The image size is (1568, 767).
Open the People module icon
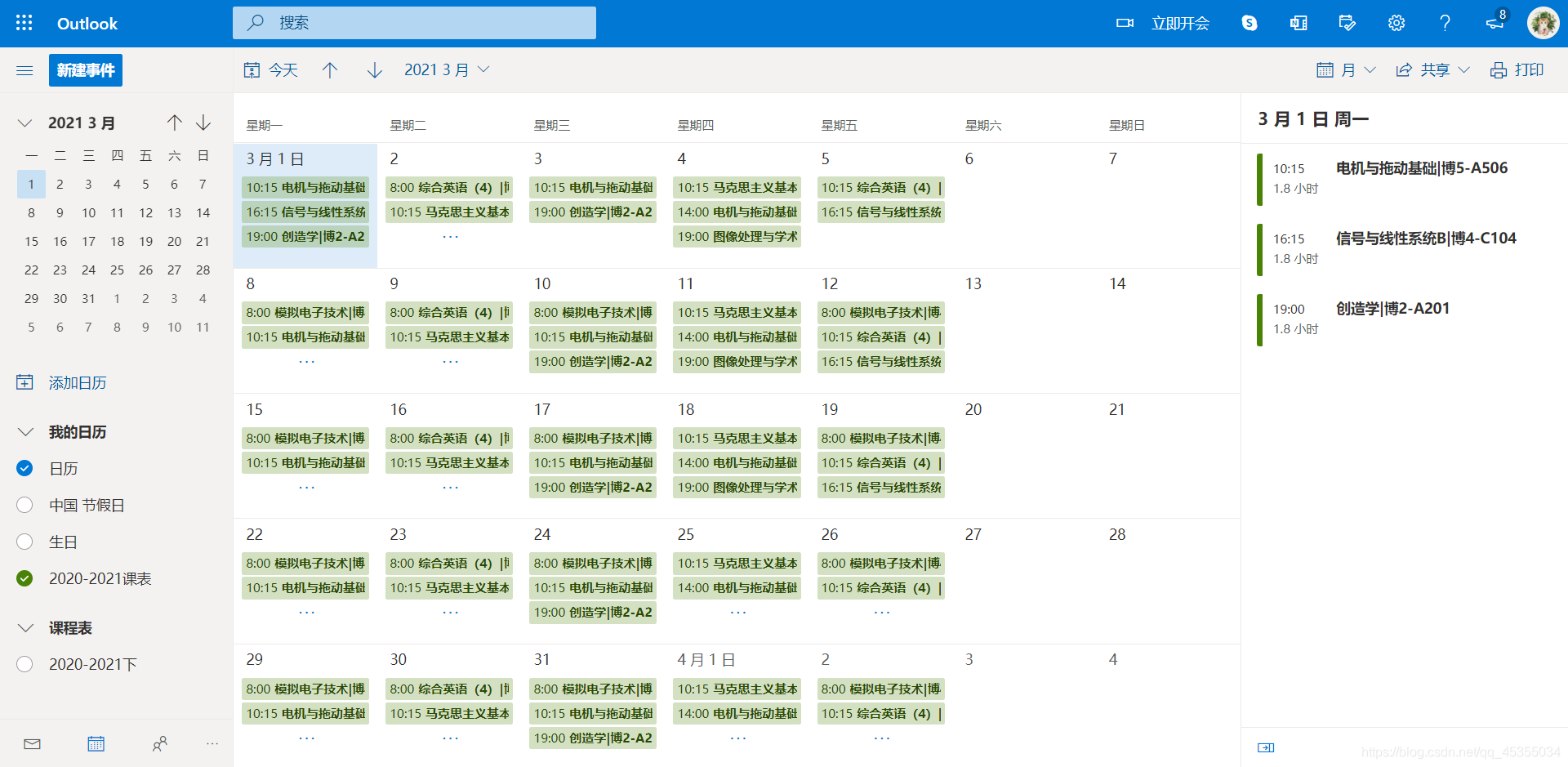click(160, 743)
